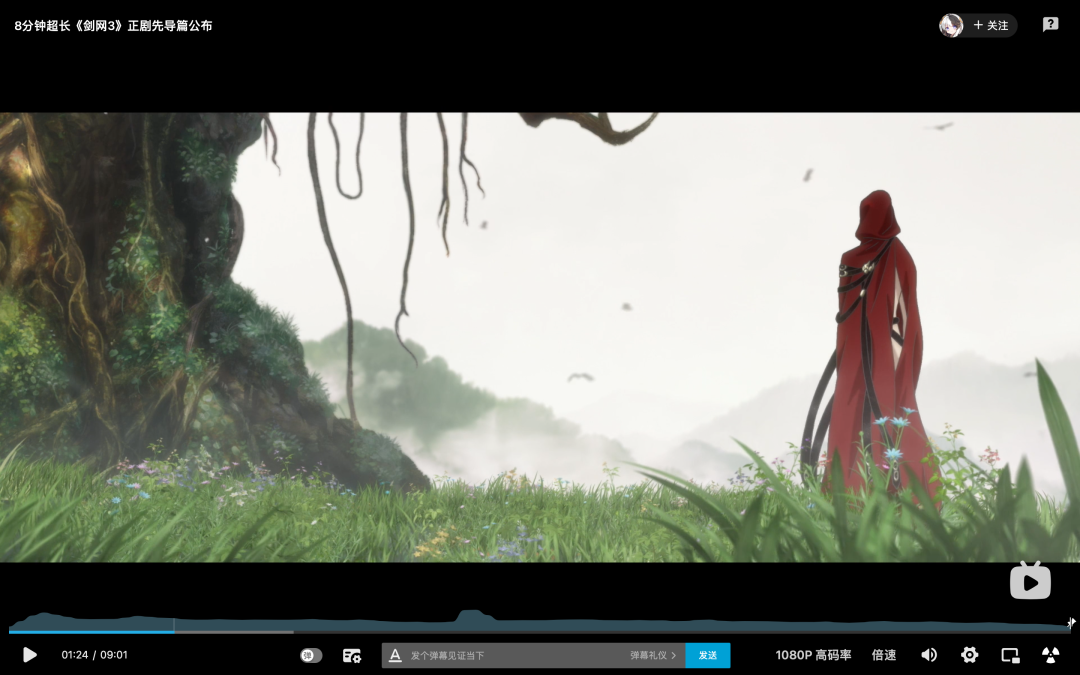This screenshot has width=1080, height=675.
Task: Enable picture-in-picture mode icon
Action: click(1010, 655)
